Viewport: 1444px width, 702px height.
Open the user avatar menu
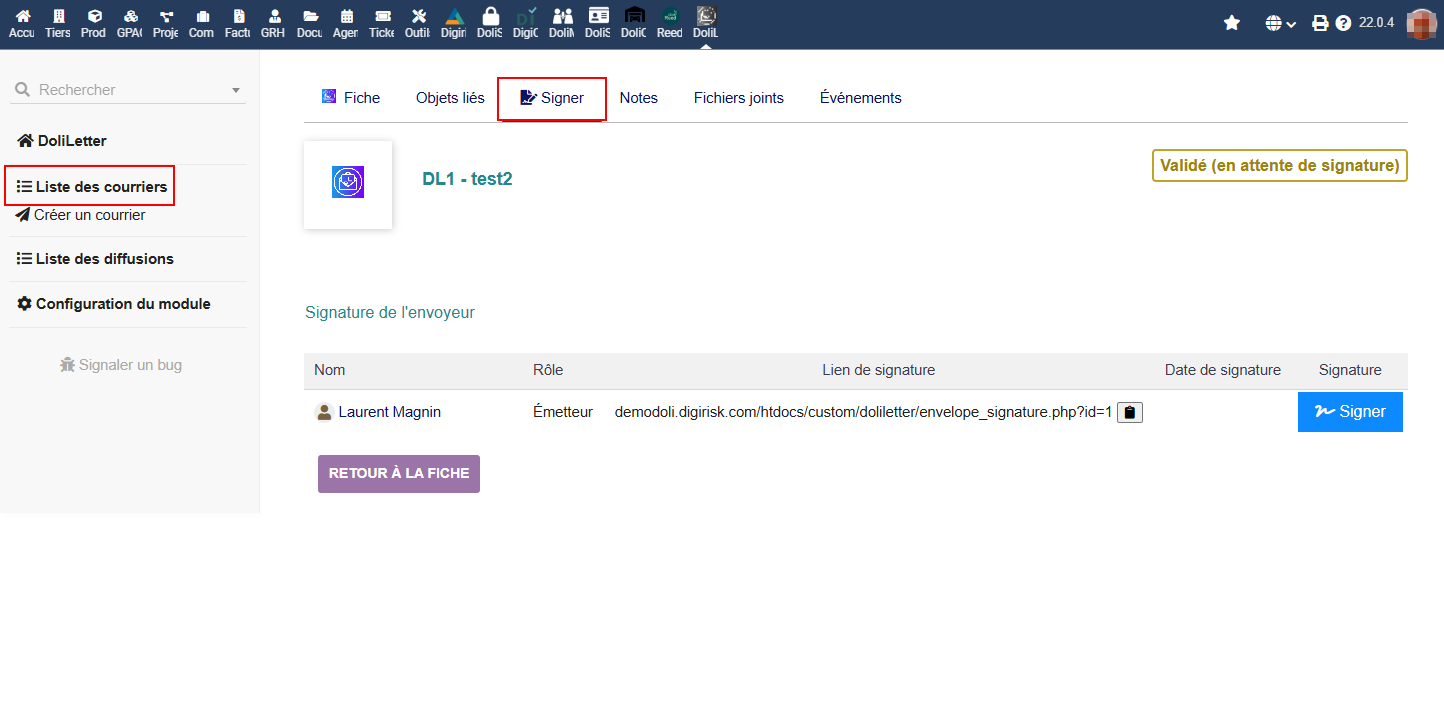(x=1421, y=23)
